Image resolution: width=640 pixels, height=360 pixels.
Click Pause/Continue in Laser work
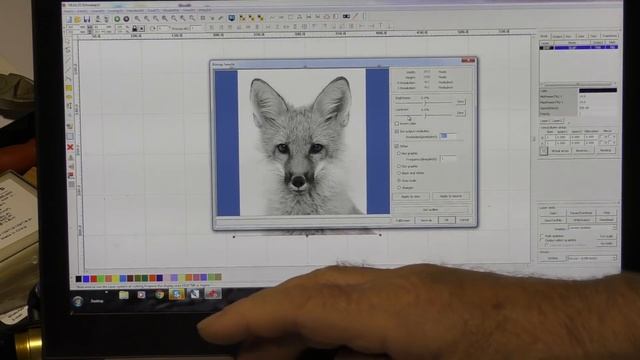pos(581,213)
